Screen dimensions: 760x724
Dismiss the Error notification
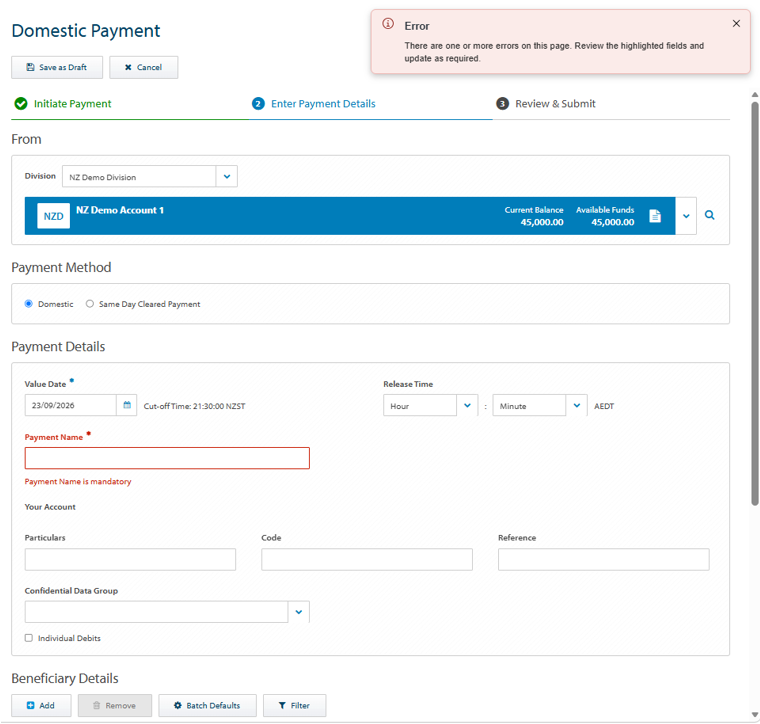[x=736, y=23]
